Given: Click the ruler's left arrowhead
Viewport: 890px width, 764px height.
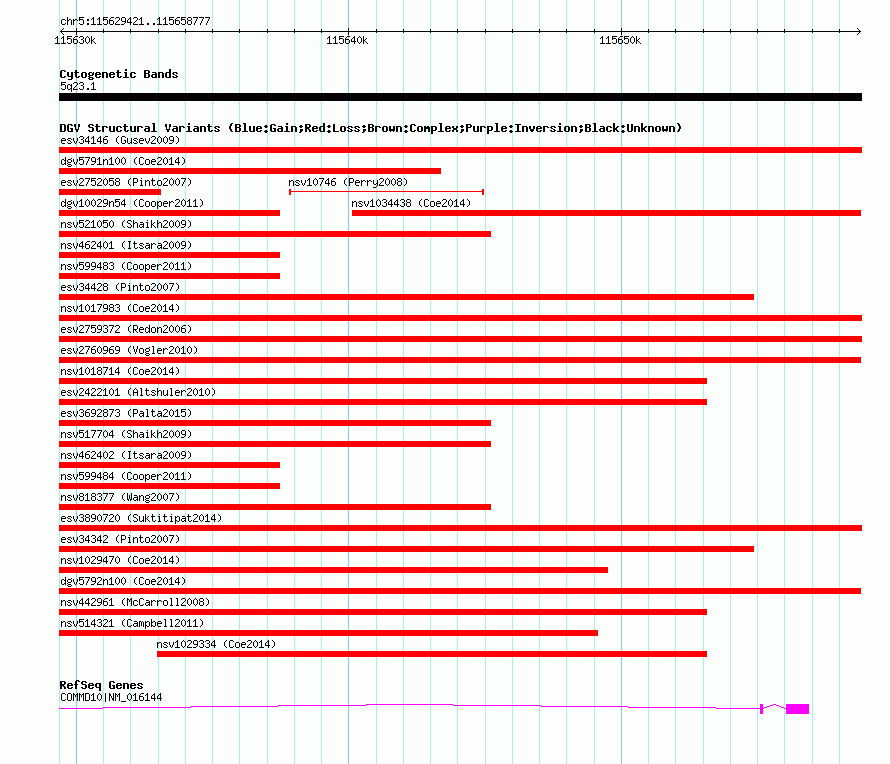Looking at the screenshot, I should pyautogui.click(x=62, y=31).
